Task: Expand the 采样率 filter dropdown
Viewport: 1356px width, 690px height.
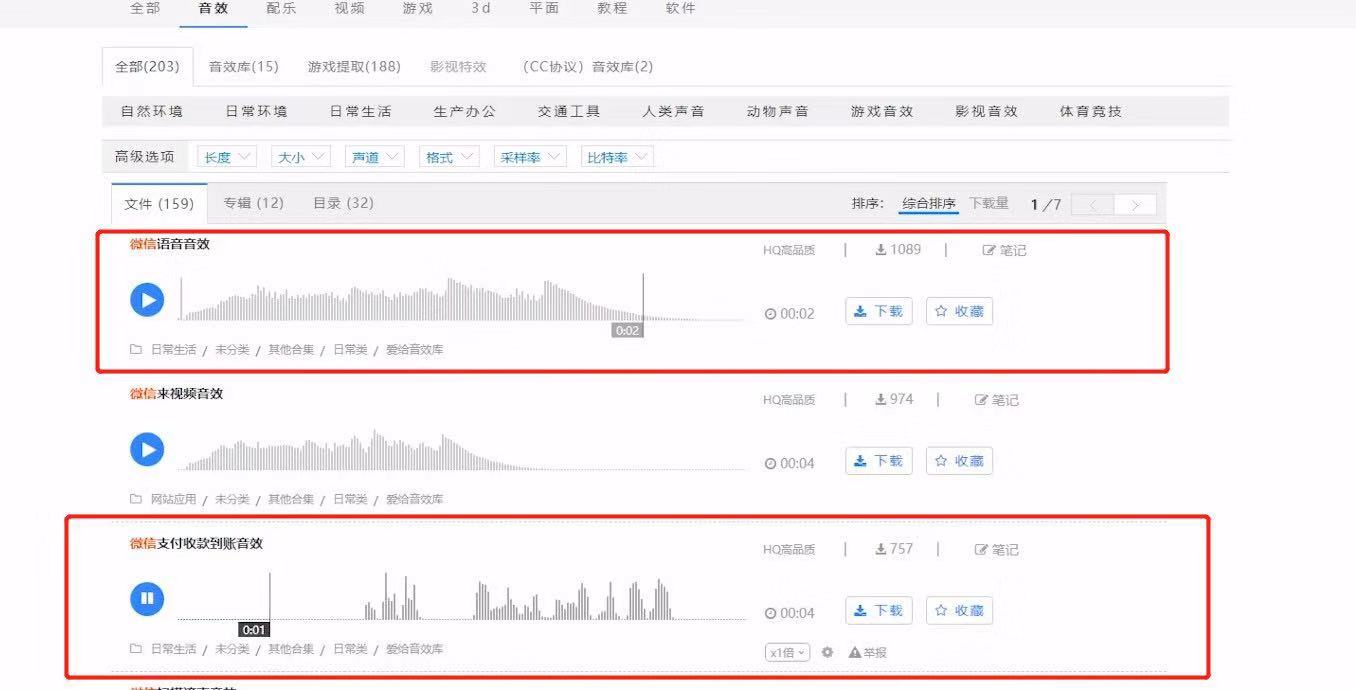Action: point(530,157)
